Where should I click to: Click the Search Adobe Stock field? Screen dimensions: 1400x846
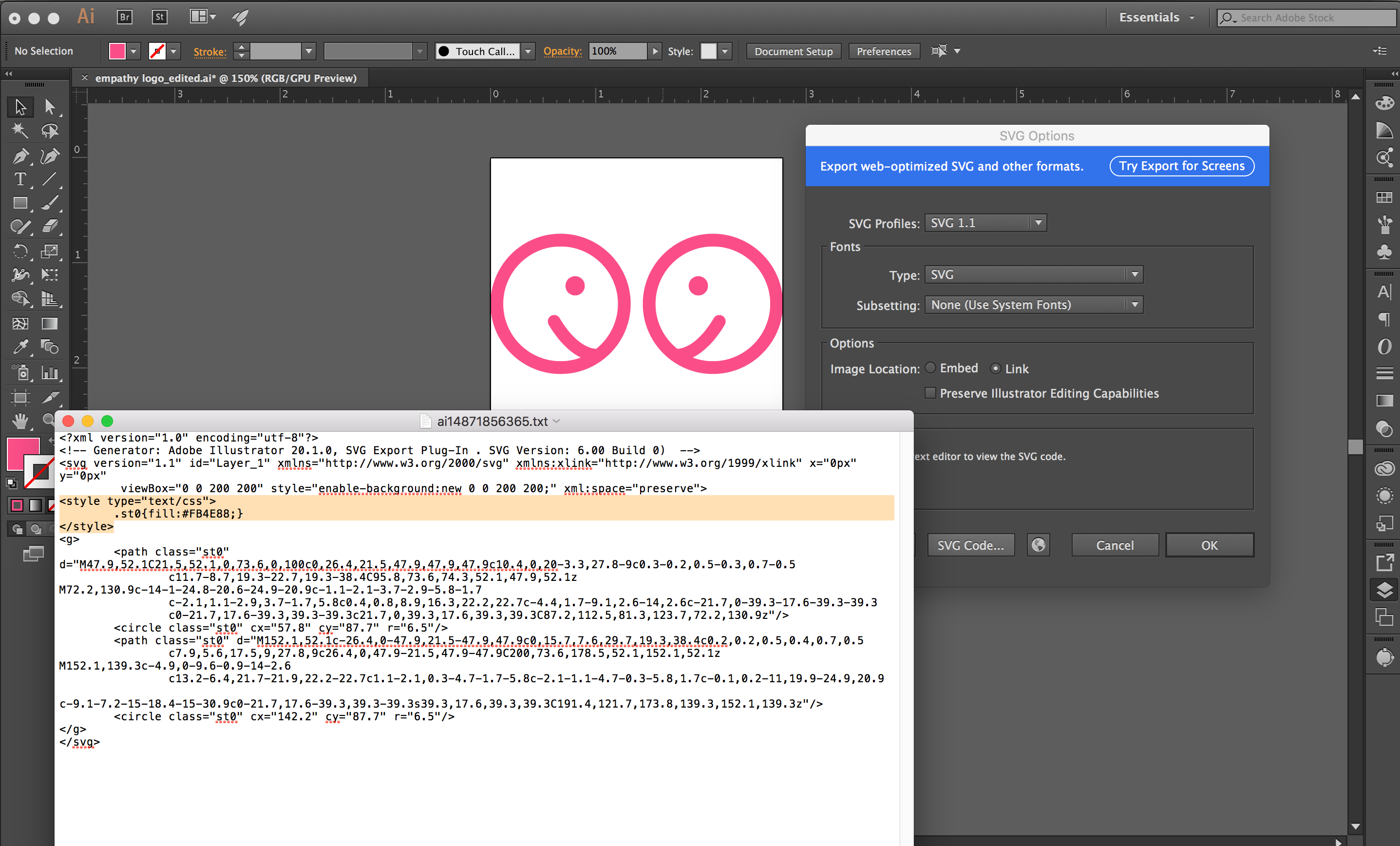1307,18
